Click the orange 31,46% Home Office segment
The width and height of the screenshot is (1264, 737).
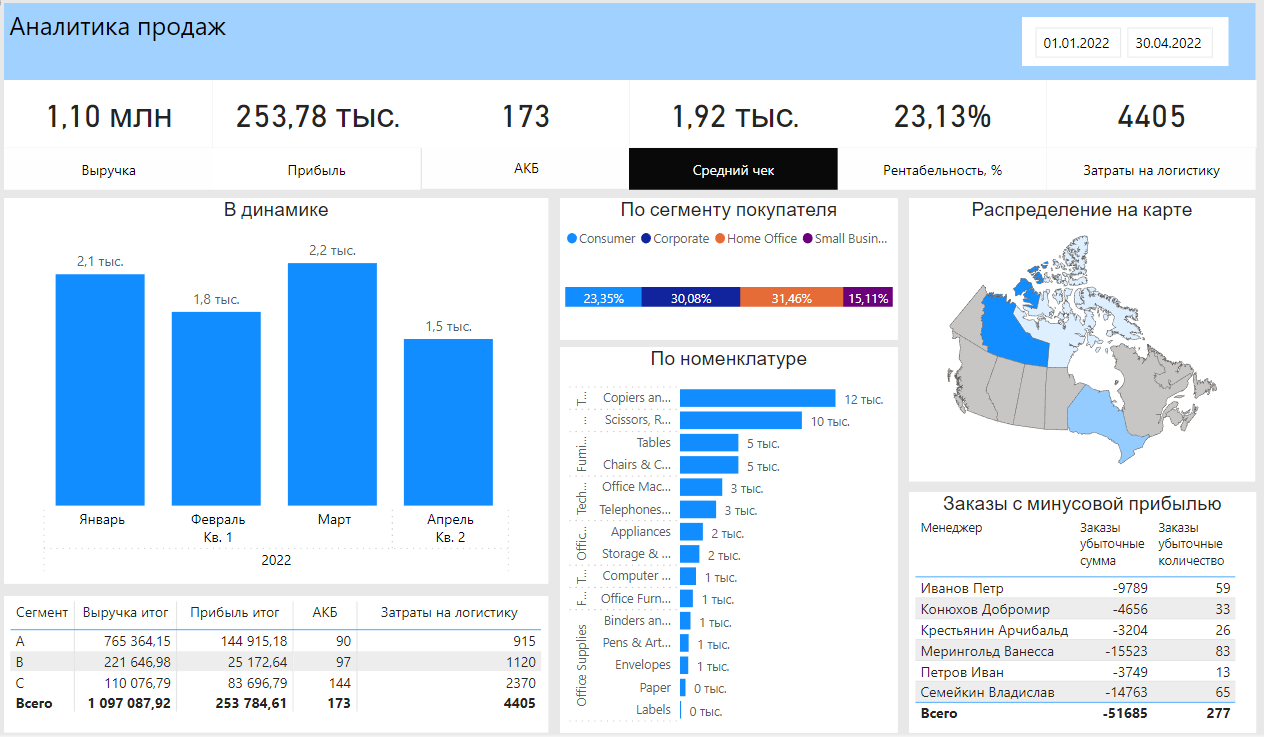click(x=789, y=297)
